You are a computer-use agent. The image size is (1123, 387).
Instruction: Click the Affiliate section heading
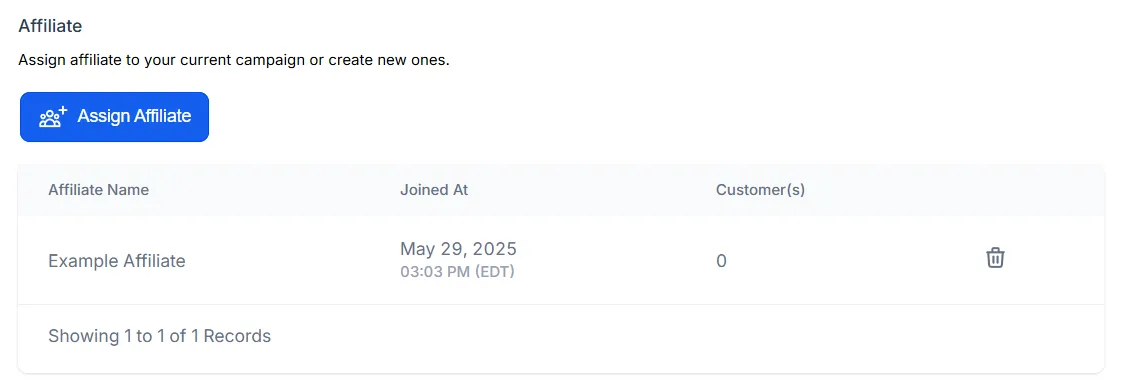(x=50, y=27)
